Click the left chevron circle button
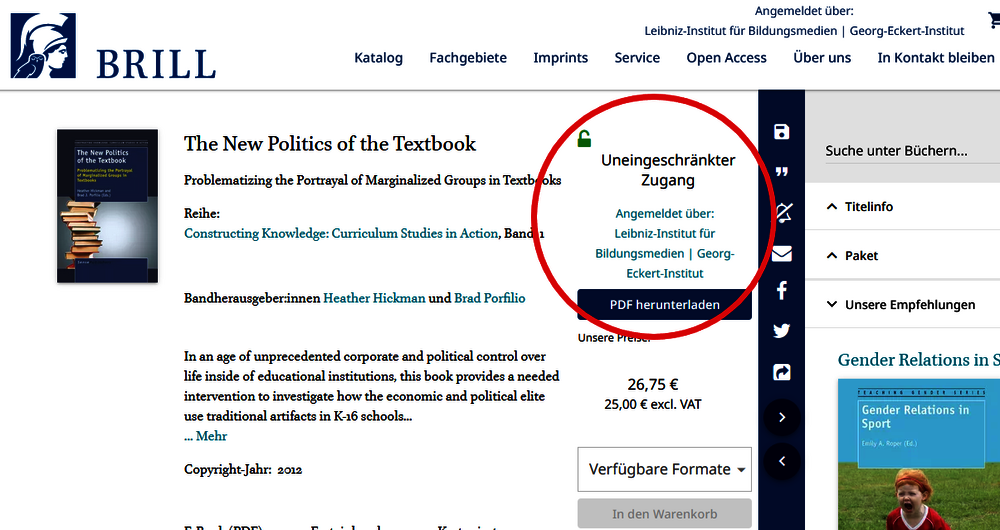 (x=782, y=461)
